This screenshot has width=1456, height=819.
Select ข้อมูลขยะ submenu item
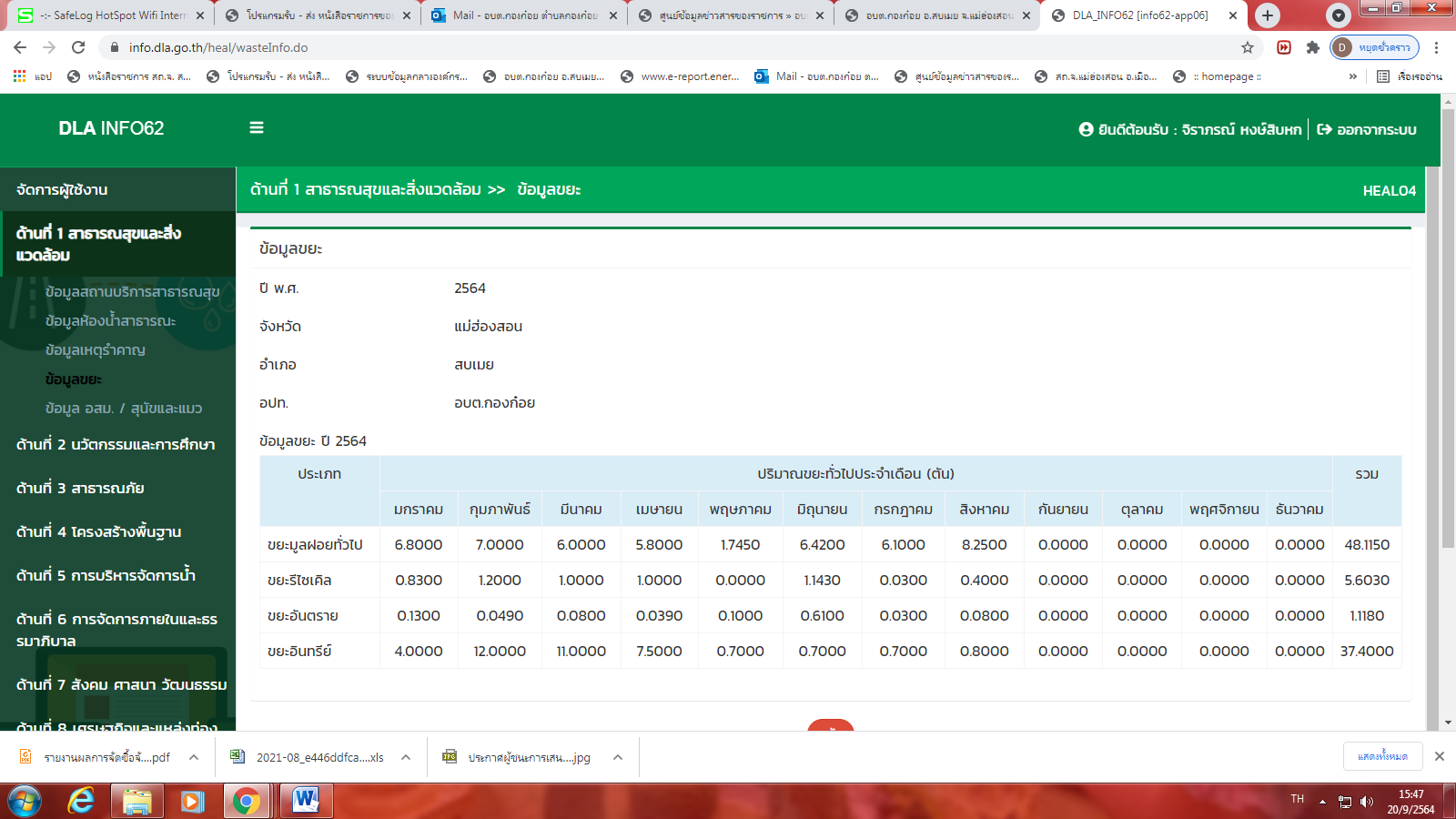pyautogui.click(x=73, y=379)
